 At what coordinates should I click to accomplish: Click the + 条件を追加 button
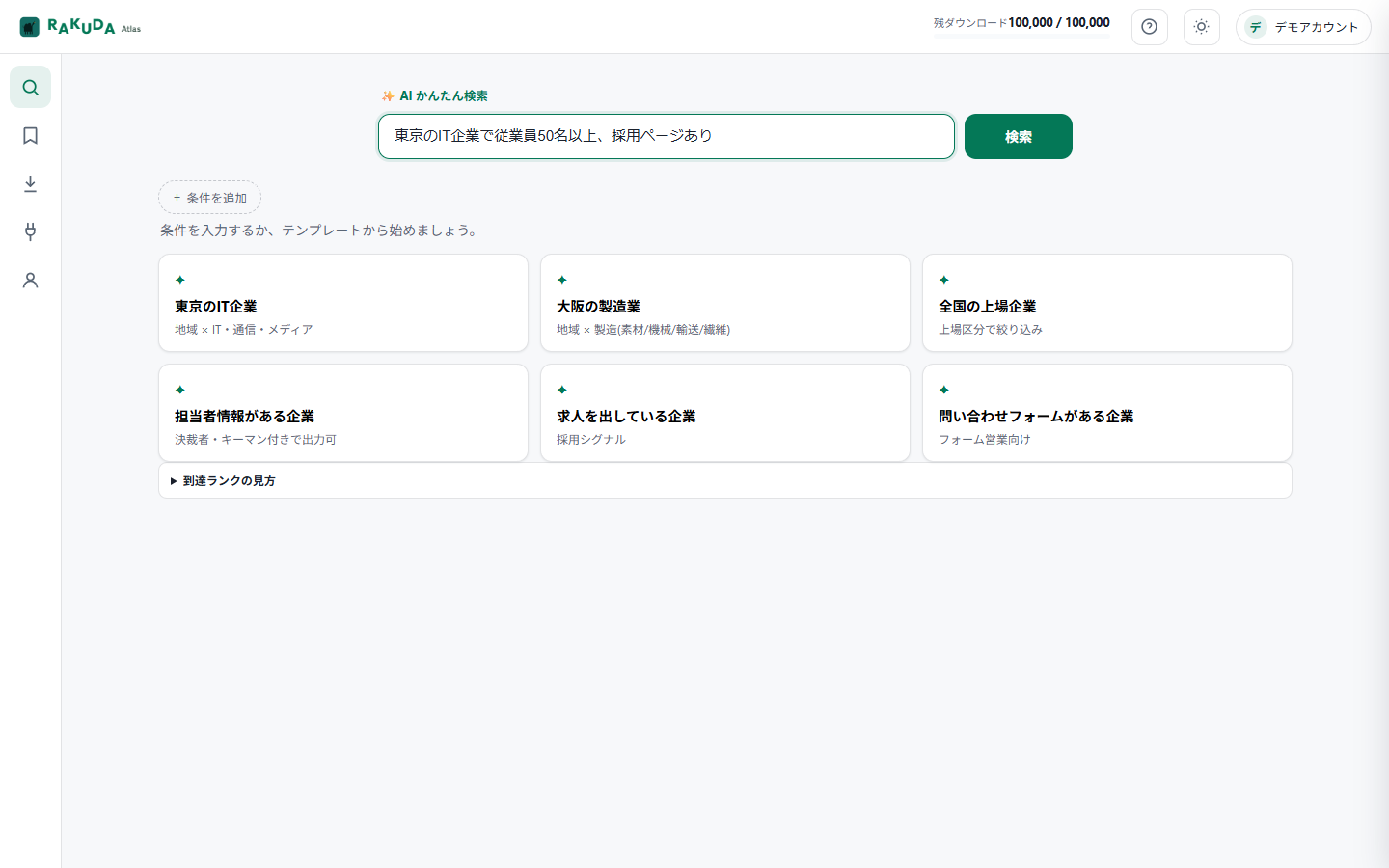[x=209, y=197]
